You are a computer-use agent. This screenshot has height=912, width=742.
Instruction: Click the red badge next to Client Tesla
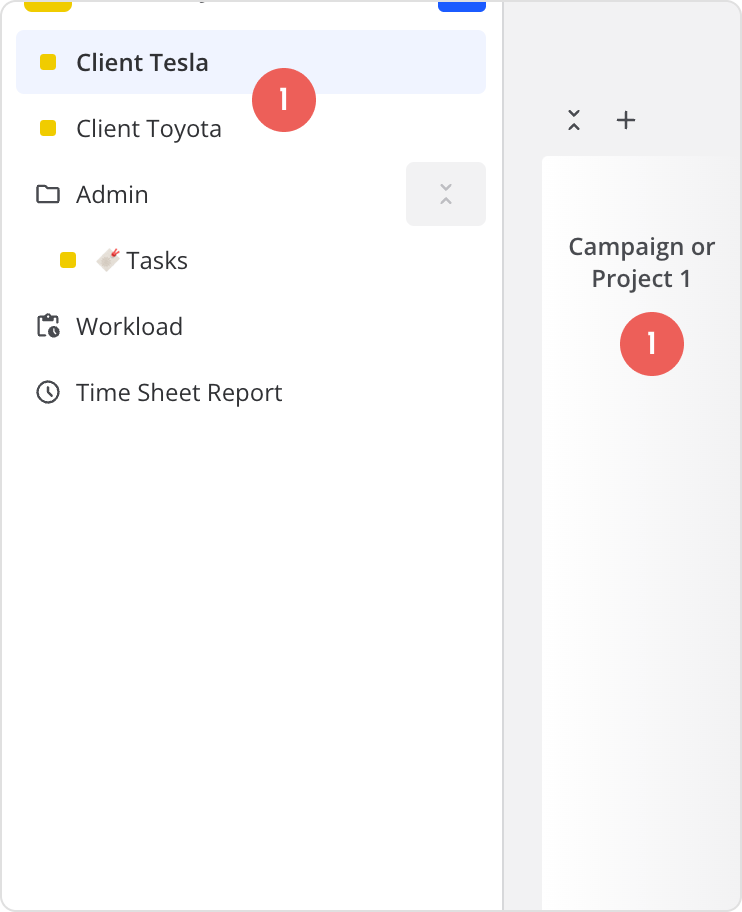pos(284,100)
